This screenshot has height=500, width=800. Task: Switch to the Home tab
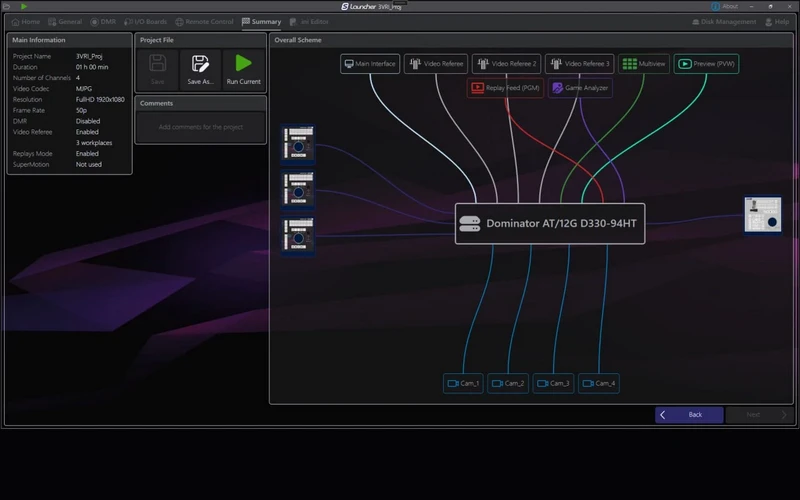point(25,21)
